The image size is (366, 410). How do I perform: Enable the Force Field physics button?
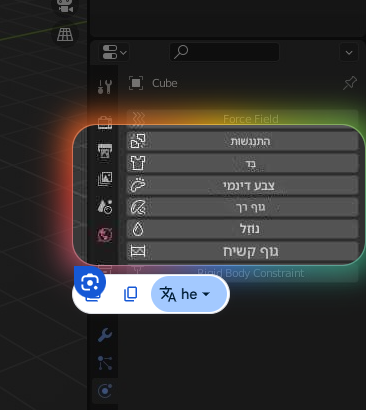tap(242, 119)
